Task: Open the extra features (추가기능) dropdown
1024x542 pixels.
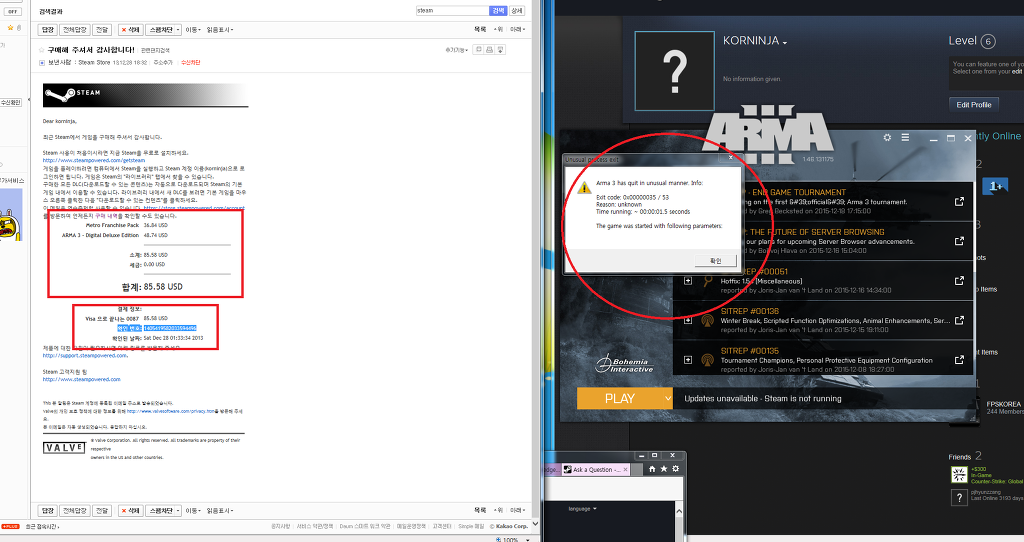Action: click(x=457, y=50)
